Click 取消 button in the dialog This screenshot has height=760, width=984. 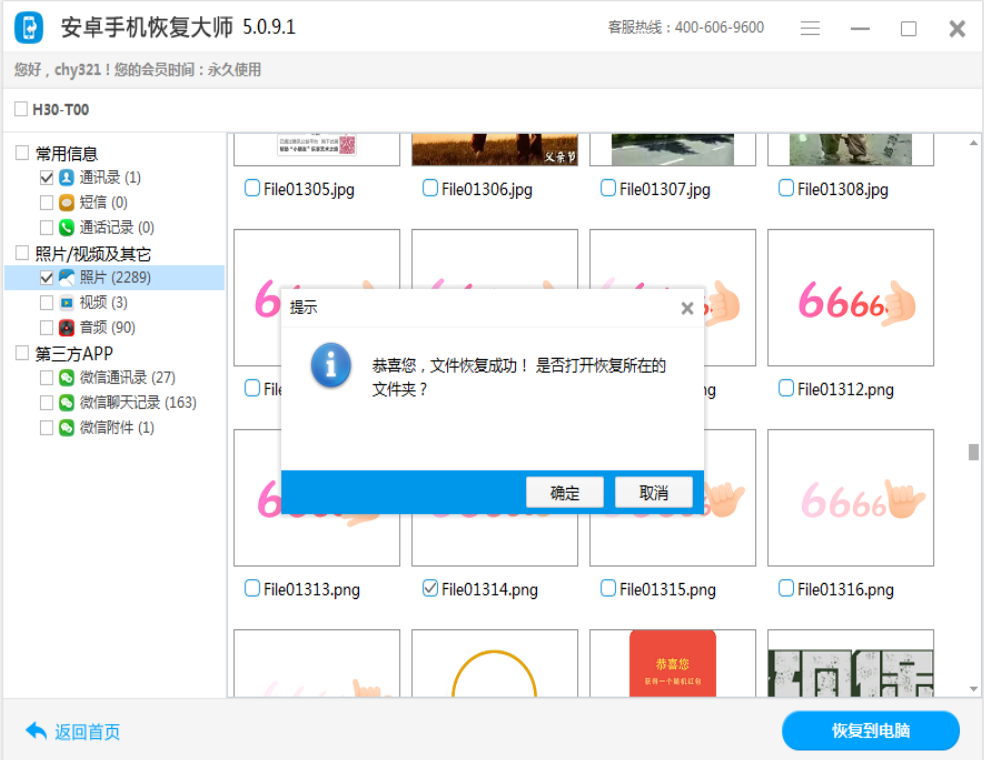tap(653, 492)
